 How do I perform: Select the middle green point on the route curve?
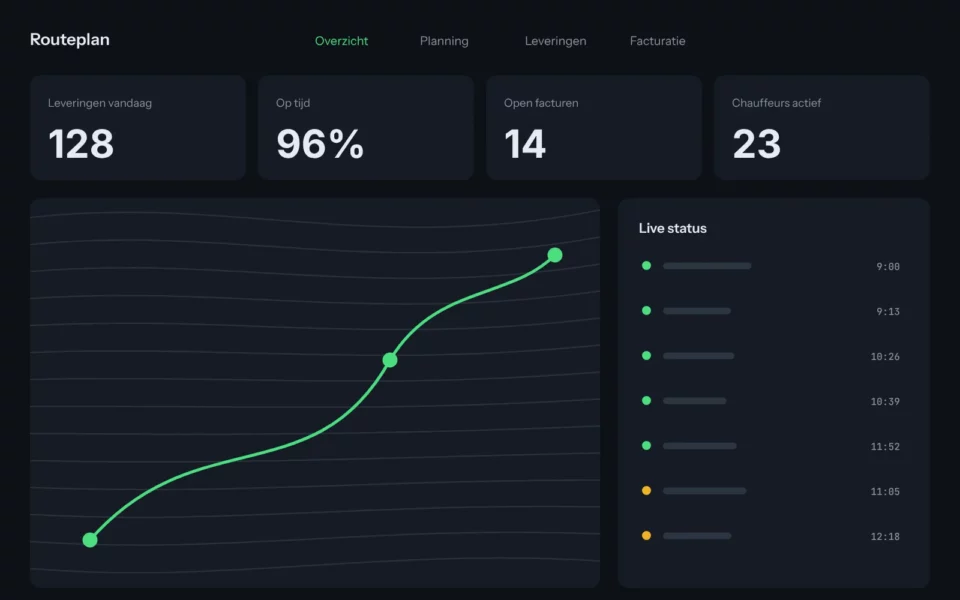pos(390,360)
